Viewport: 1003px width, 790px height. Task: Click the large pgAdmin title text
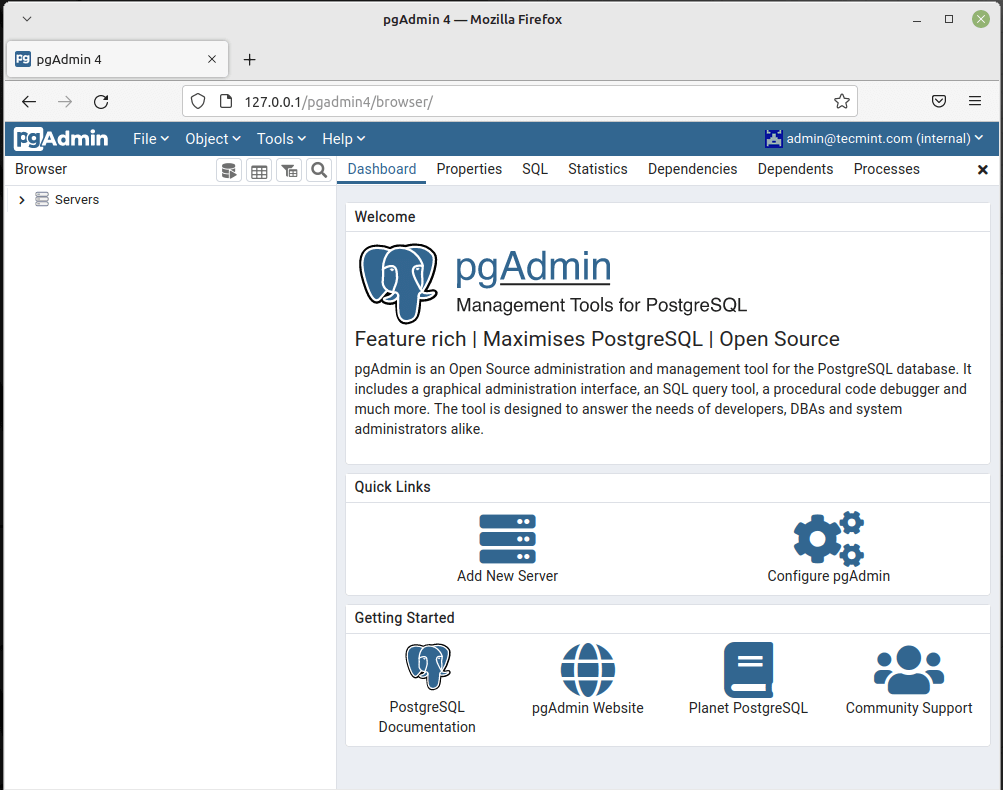[533, 266]
